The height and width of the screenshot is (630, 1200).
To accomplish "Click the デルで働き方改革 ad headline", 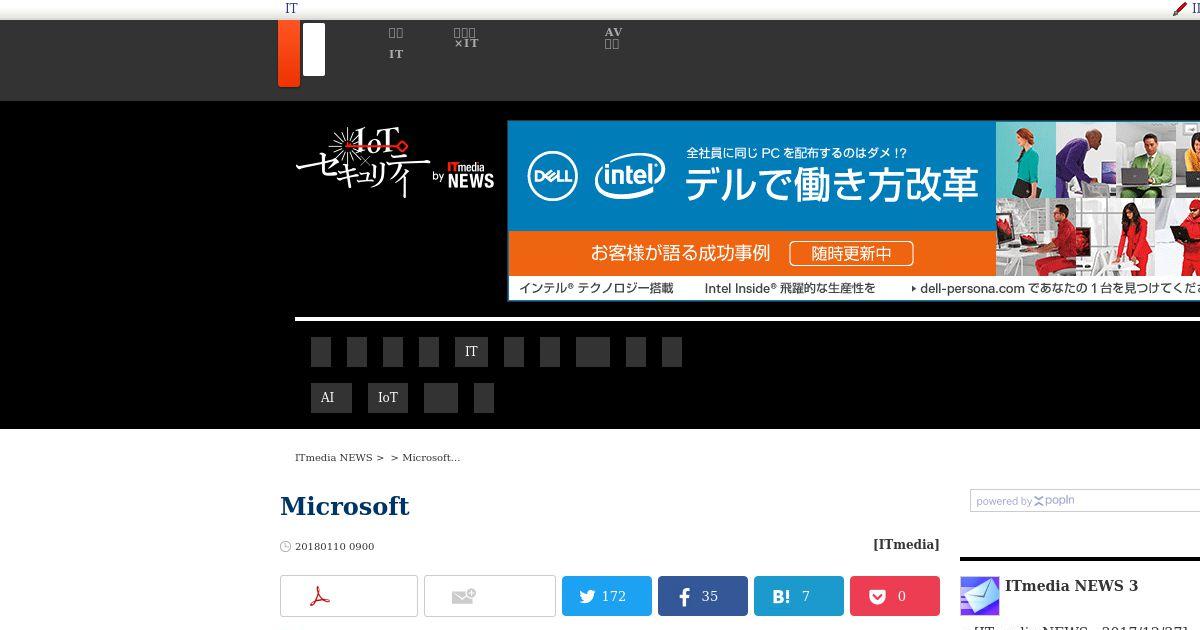I will 831,185.
